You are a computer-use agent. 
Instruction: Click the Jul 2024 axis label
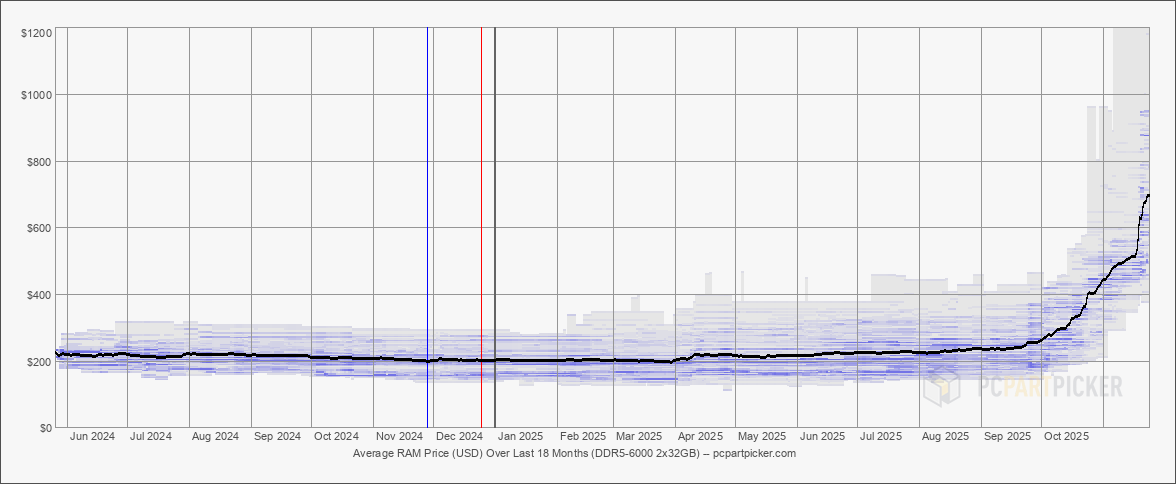pyautogui.click(x=152, y=436)
